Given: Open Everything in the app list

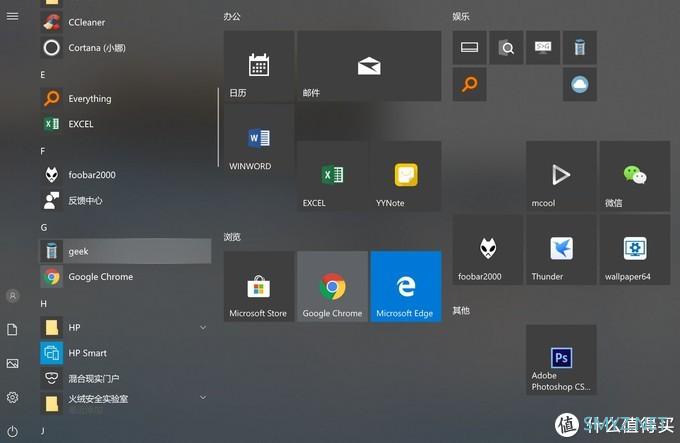Looking at the screenshot, I should coord(126,98).
